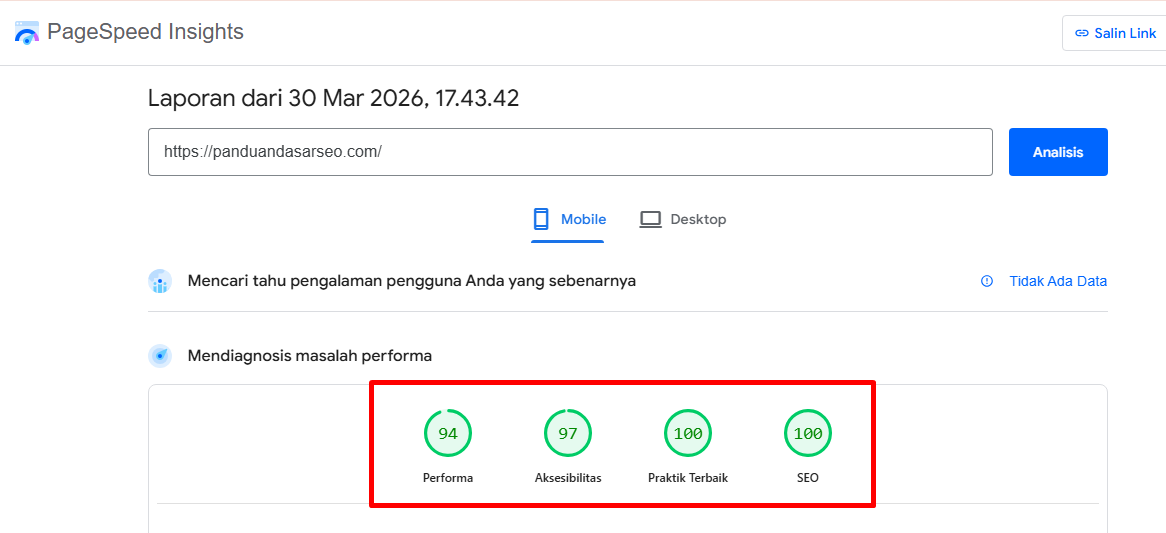
Task: Select the Praktik Terbaik score gauge 100
Action: 688,433
